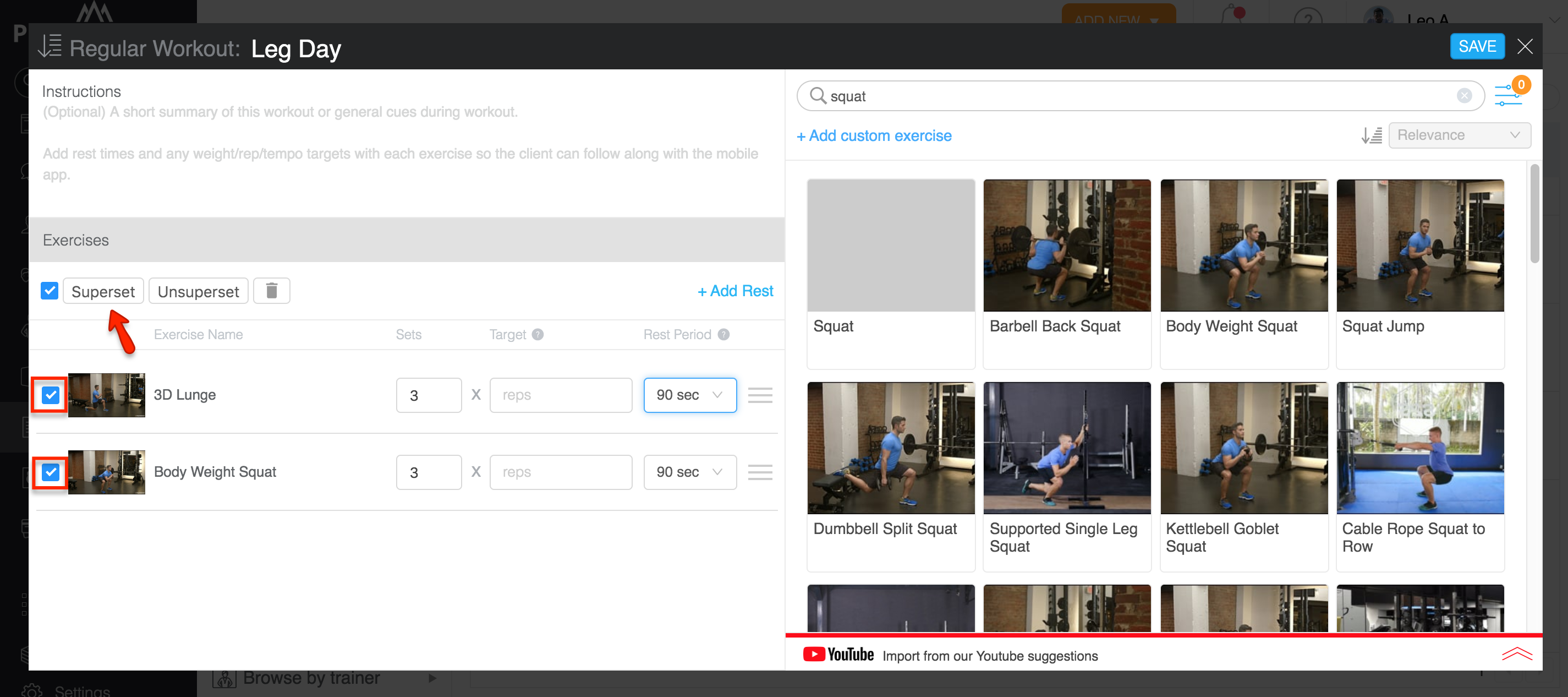Clear the squat search text

click(1464, 96)
